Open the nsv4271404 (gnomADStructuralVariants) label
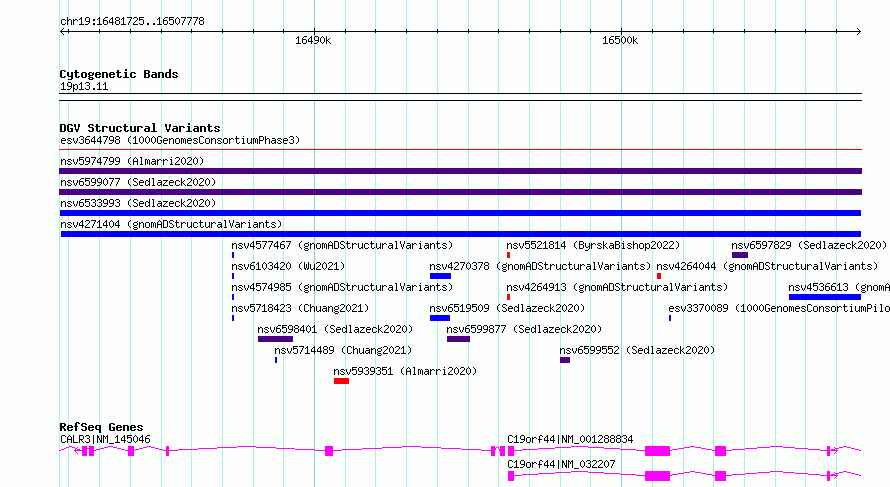The image size is (890, 487). [x=171, y=224]
